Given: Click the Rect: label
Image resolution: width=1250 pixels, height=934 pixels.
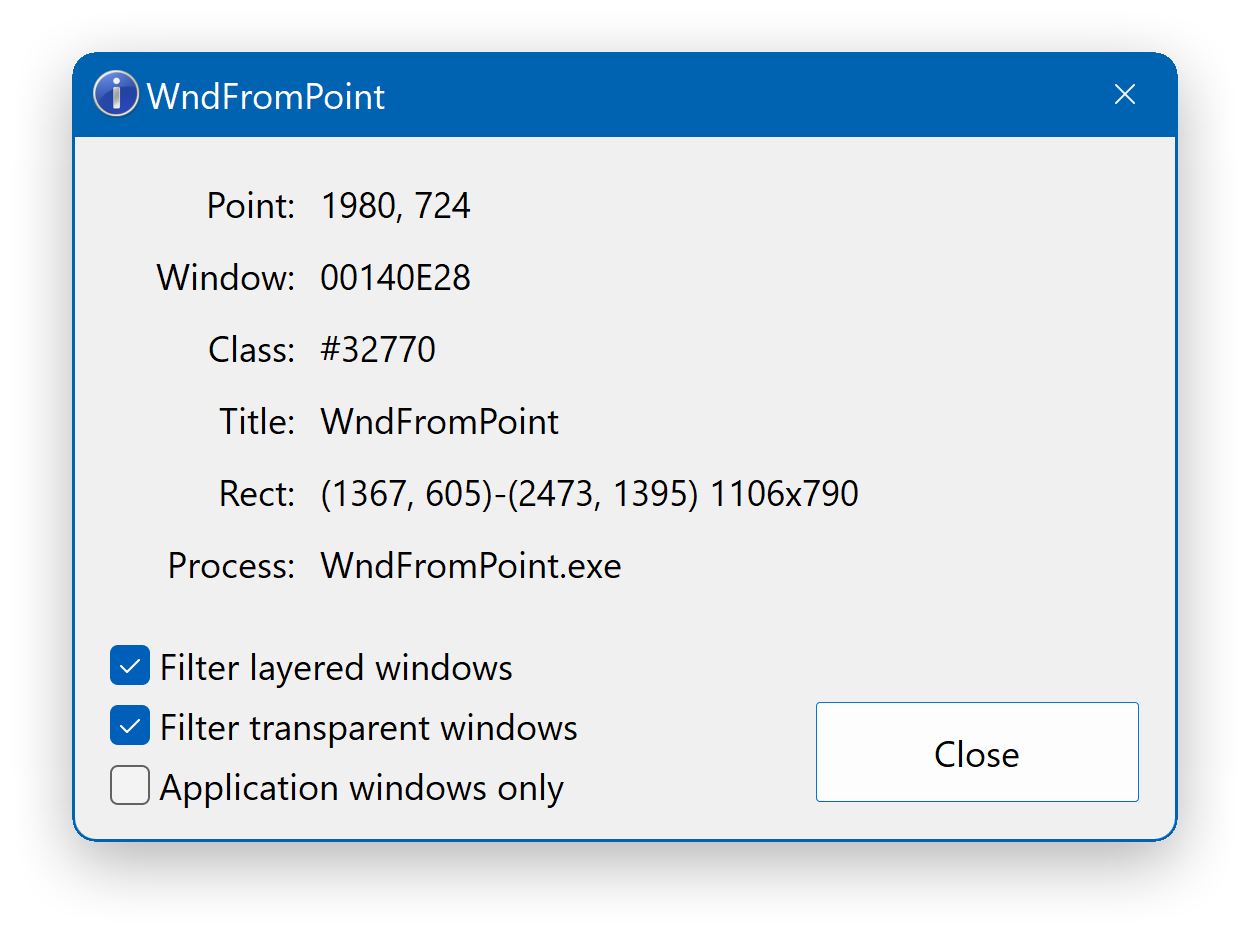Looking at the screenshot, I should click(x=258, y=494).
